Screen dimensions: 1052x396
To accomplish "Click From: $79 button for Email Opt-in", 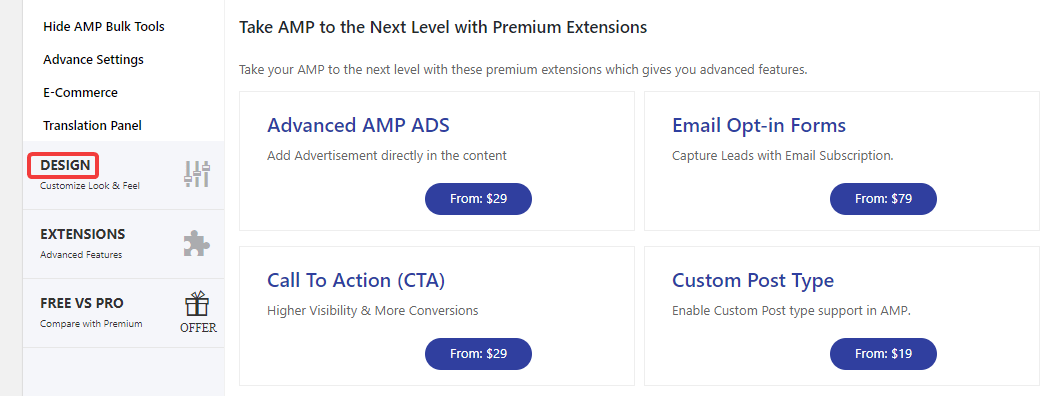I will click(884, 199).
